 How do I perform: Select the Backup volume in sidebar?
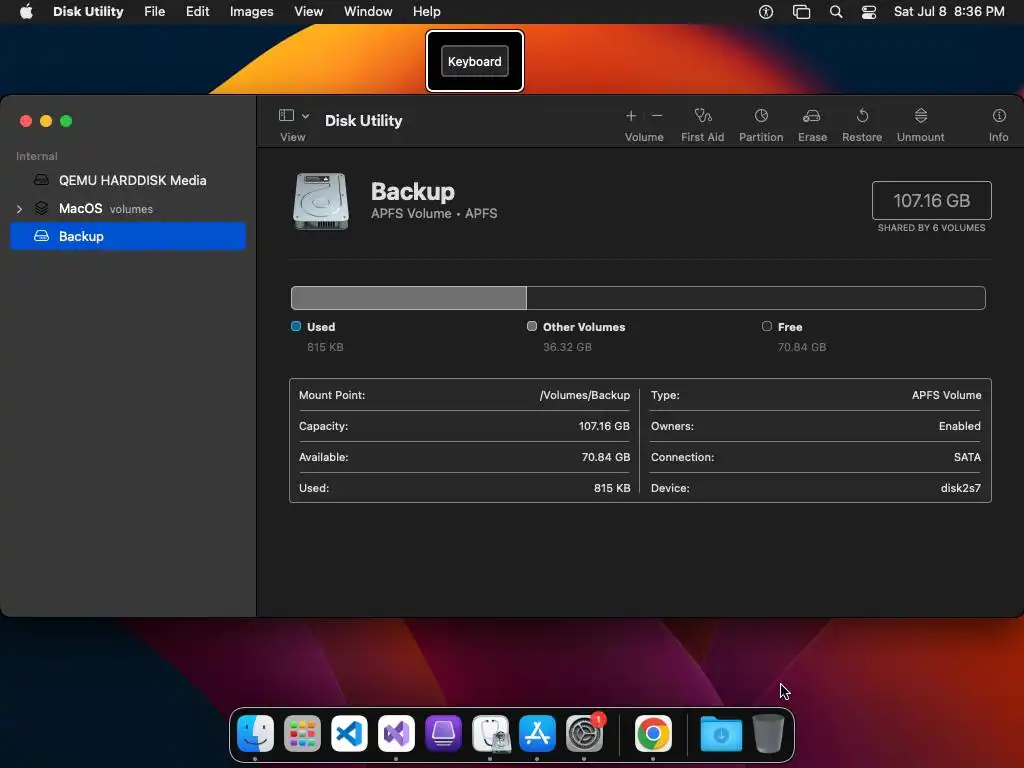pos(128,236)
